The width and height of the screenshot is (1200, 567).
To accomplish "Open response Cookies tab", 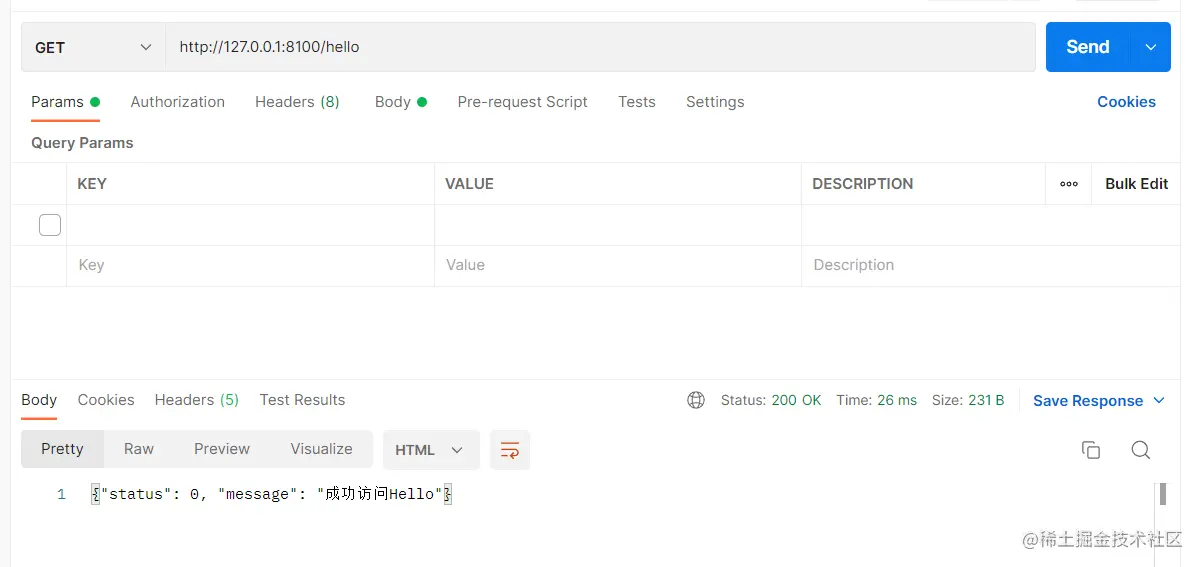I will pos(106,400).
